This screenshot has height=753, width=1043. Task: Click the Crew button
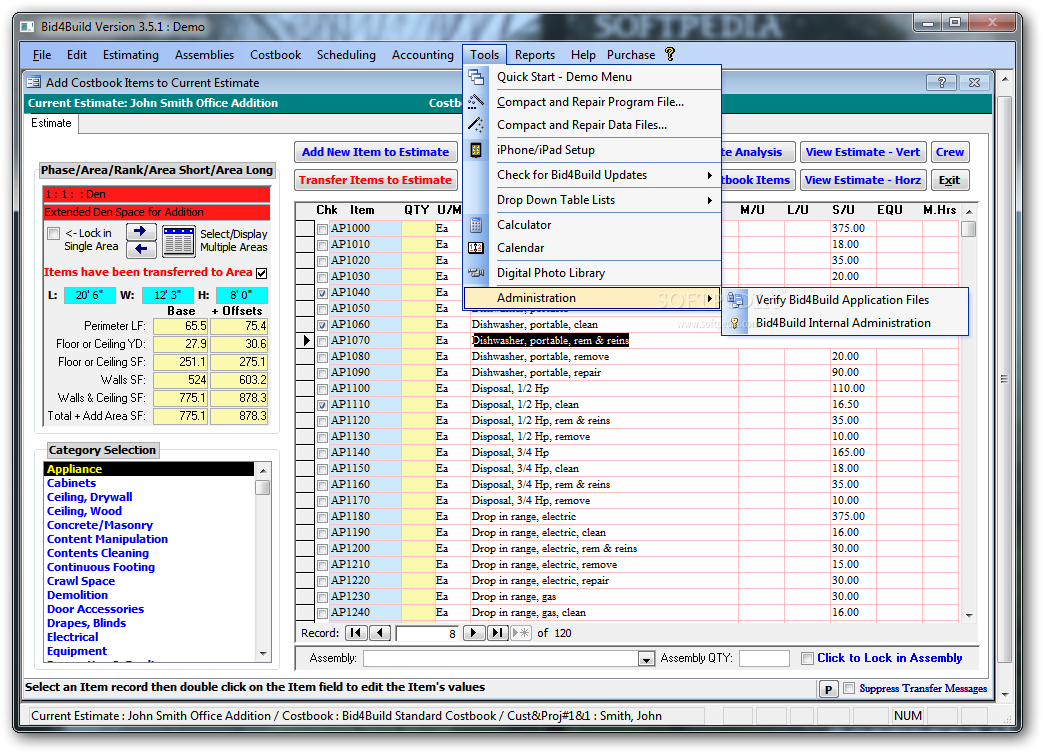pyautogui.click(x=950, y=152)
